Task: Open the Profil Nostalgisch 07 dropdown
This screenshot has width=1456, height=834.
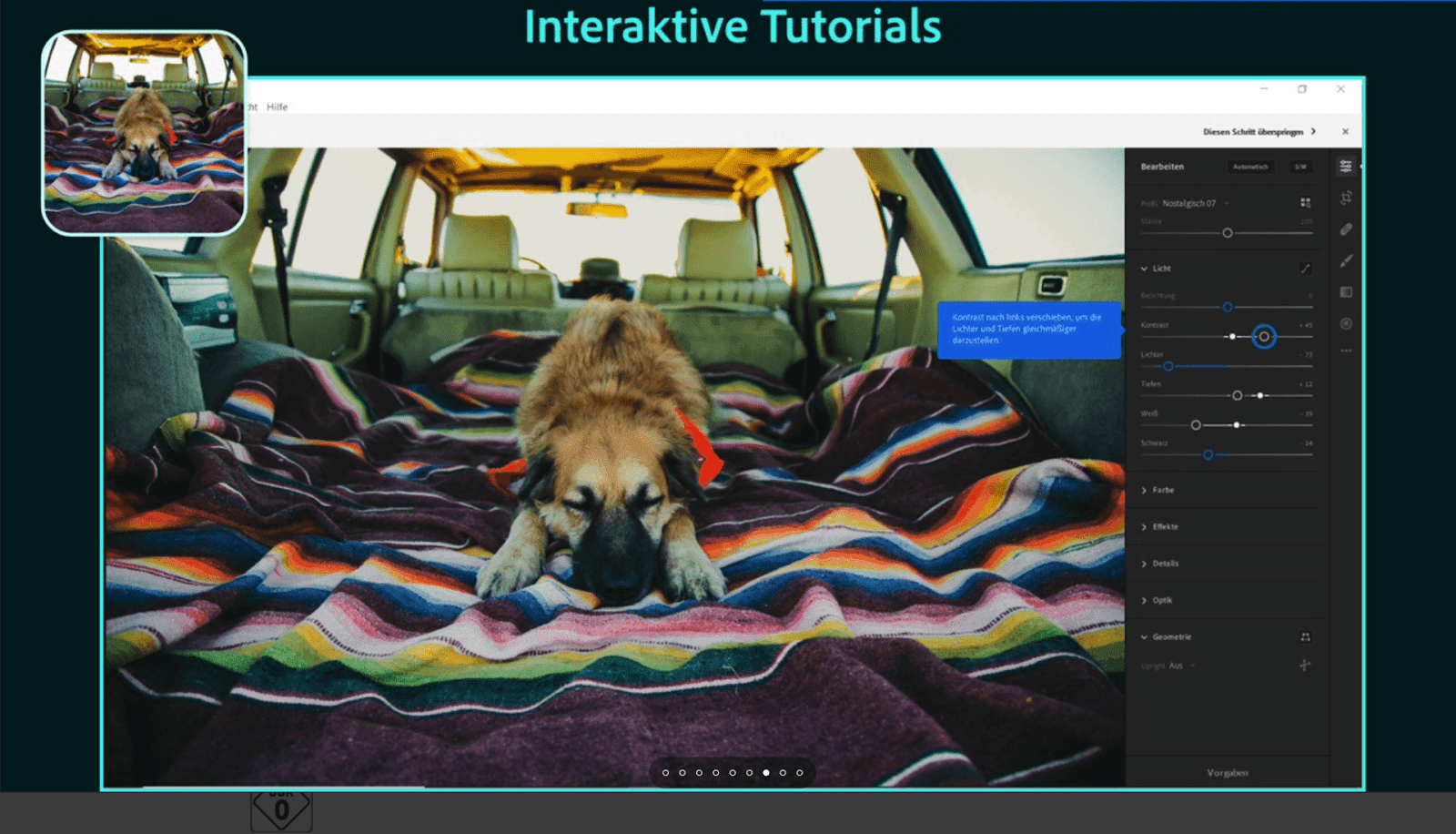Action: (1195, 204)
